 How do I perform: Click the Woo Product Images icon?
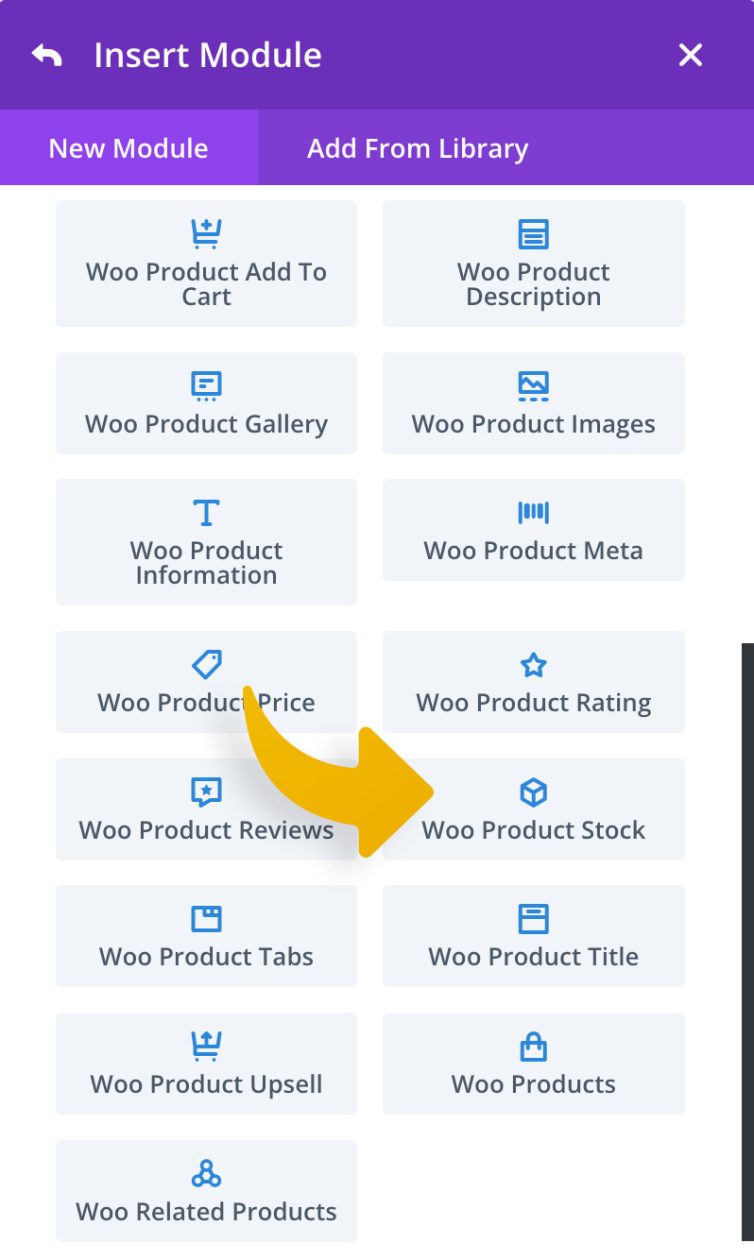[x=533, y=385]
